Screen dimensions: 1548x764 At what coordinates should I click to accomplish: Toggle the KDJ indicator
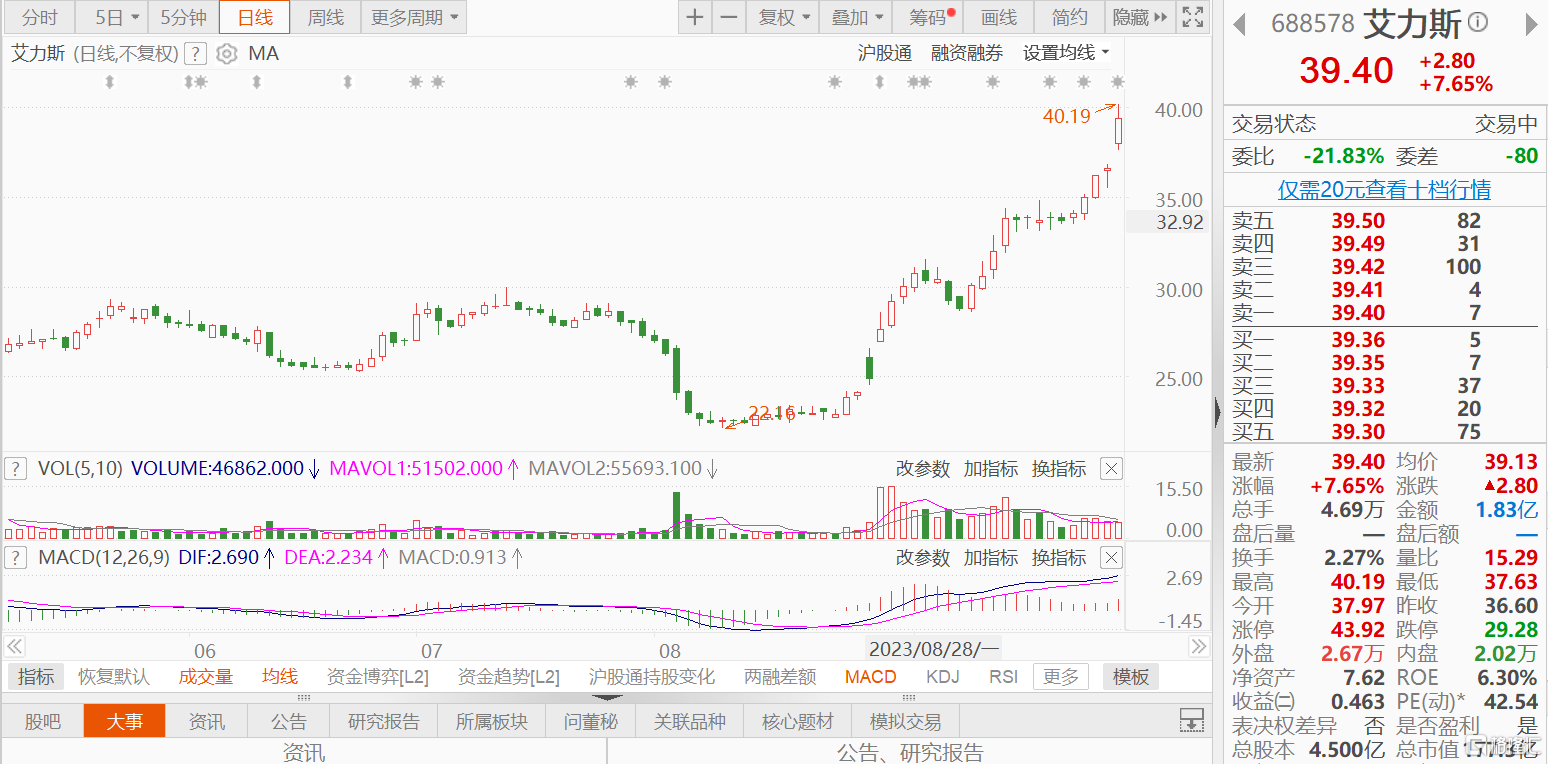point(943,677)
